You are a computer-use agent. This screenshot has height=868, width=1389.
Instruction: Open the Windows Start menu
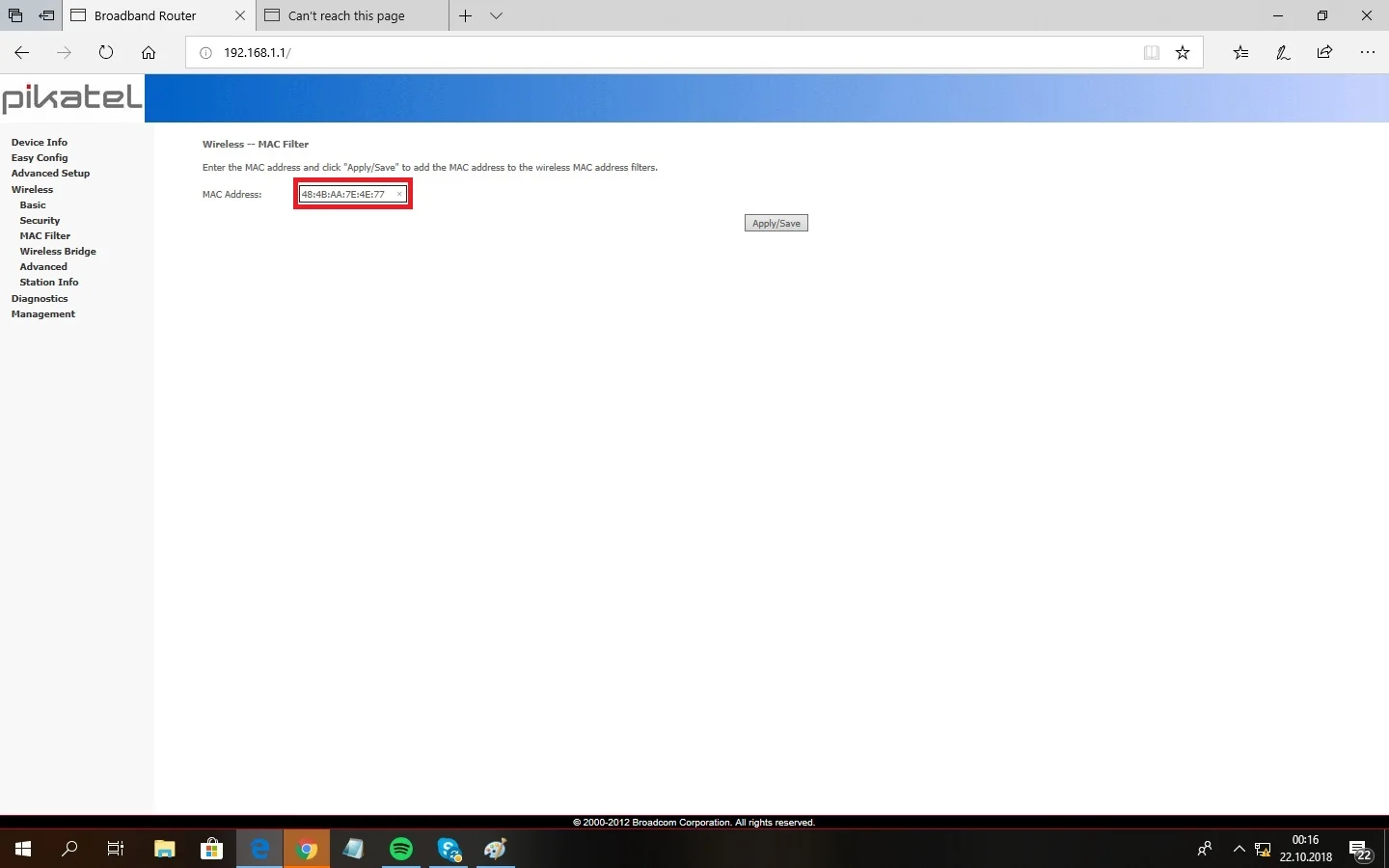23,849
